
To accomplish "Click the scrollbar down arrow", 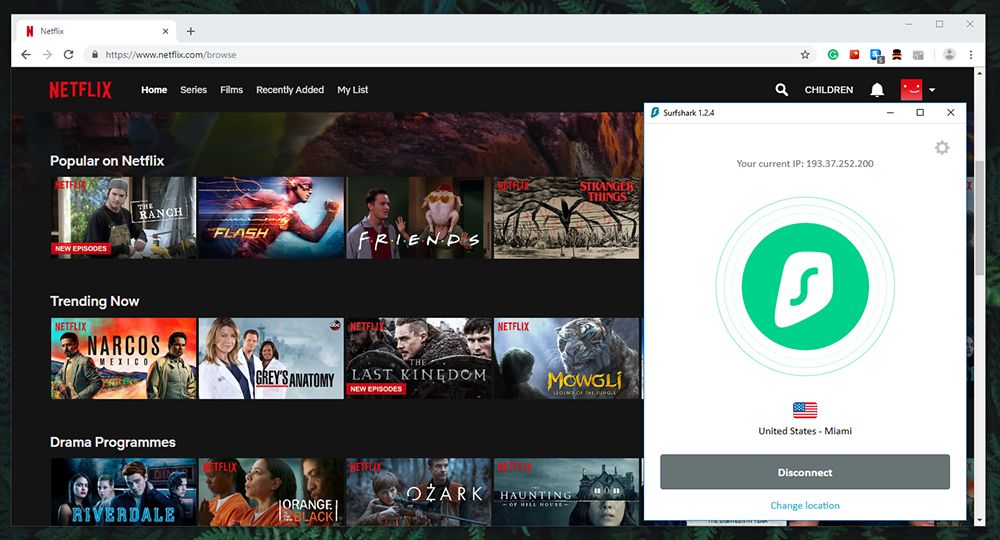I will [980, 520].
